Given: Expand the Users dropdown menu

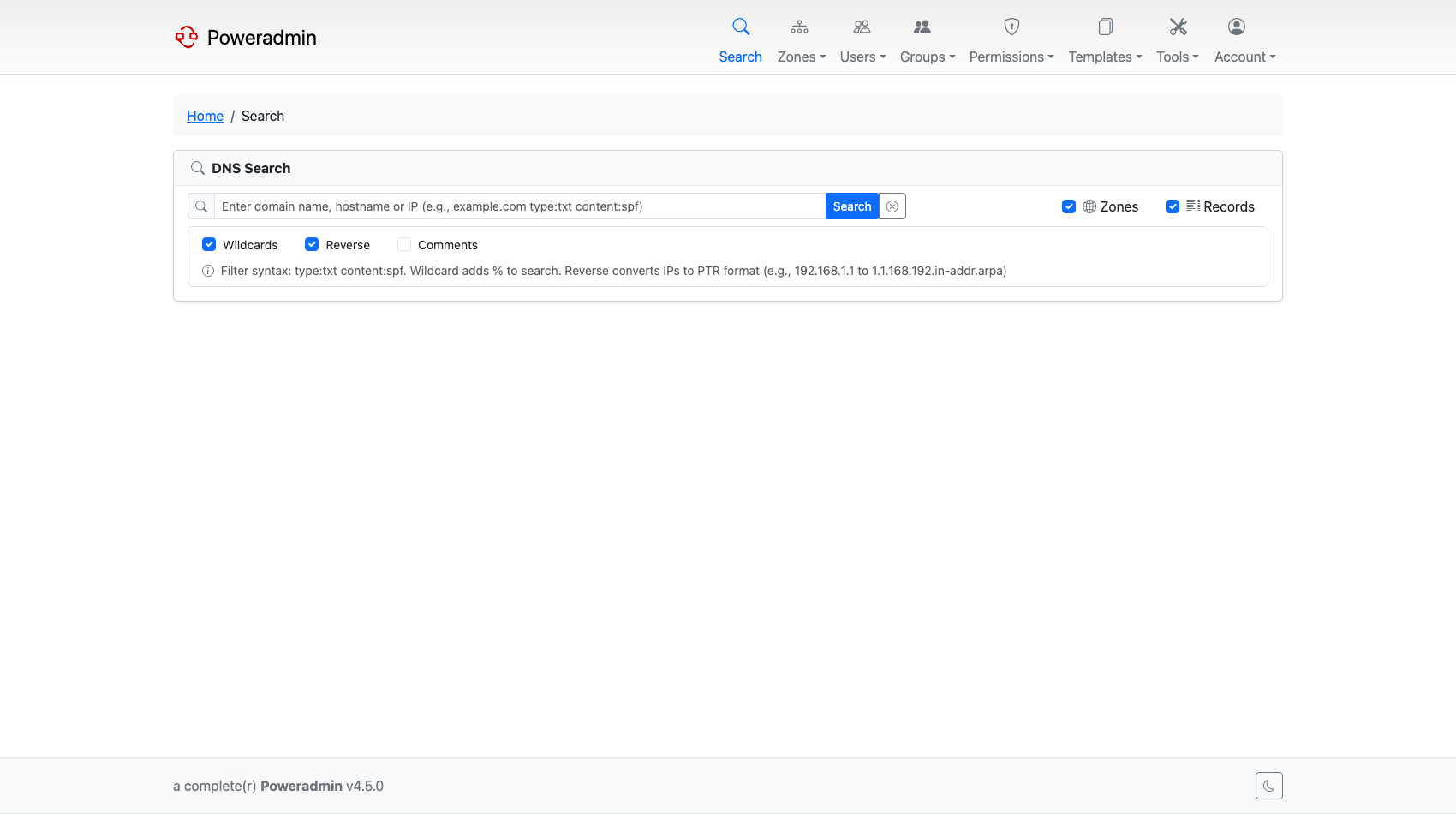Looking at the screenshot, I should tap(862, 57).
